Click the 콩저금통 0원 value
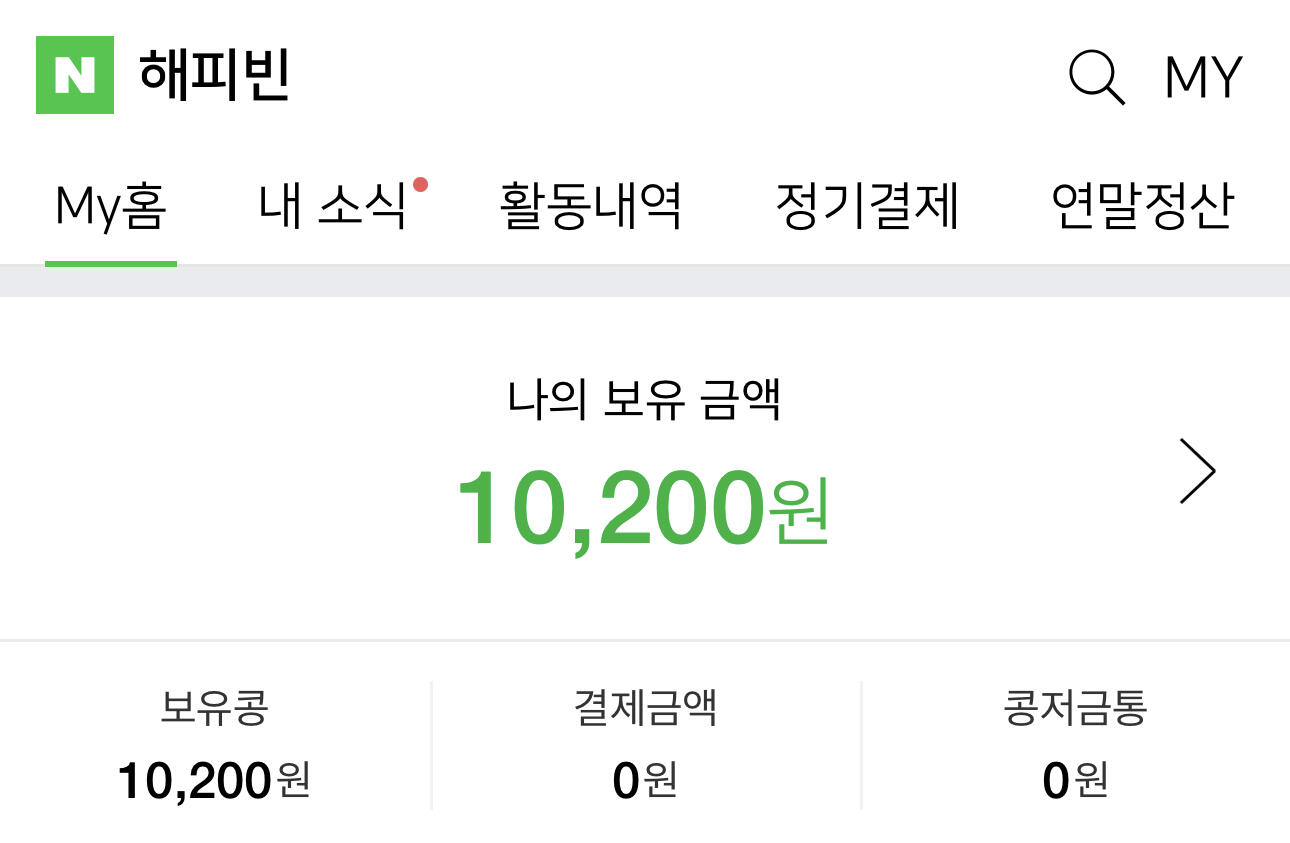Screen dimensions: 1290x843 [1075, 780]
